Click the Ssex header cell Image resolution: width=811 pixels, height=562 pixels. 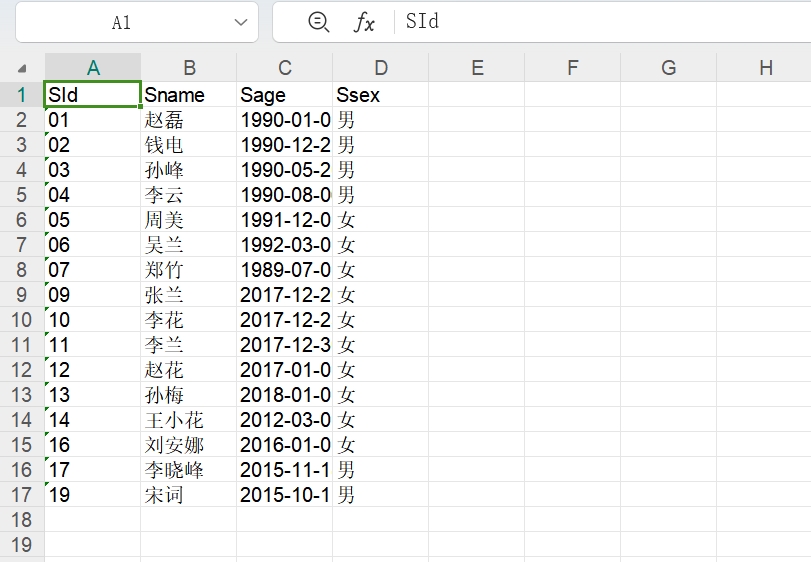point(380,95)
